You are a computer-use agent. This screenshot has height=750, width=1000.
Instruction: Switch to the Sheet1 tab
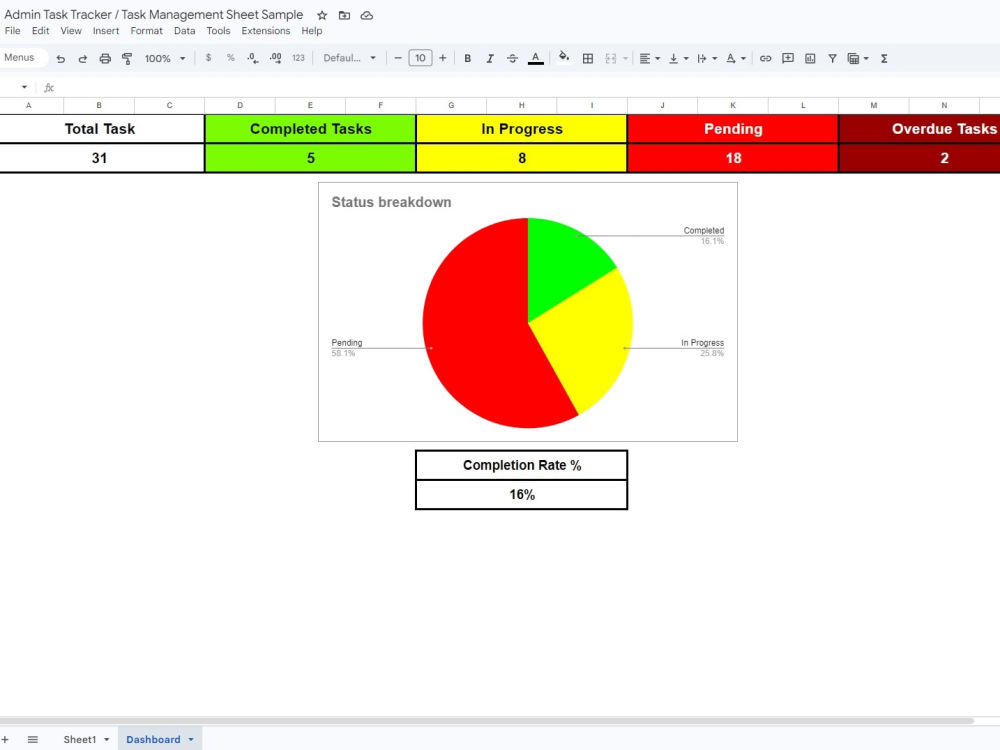(80, 739)
